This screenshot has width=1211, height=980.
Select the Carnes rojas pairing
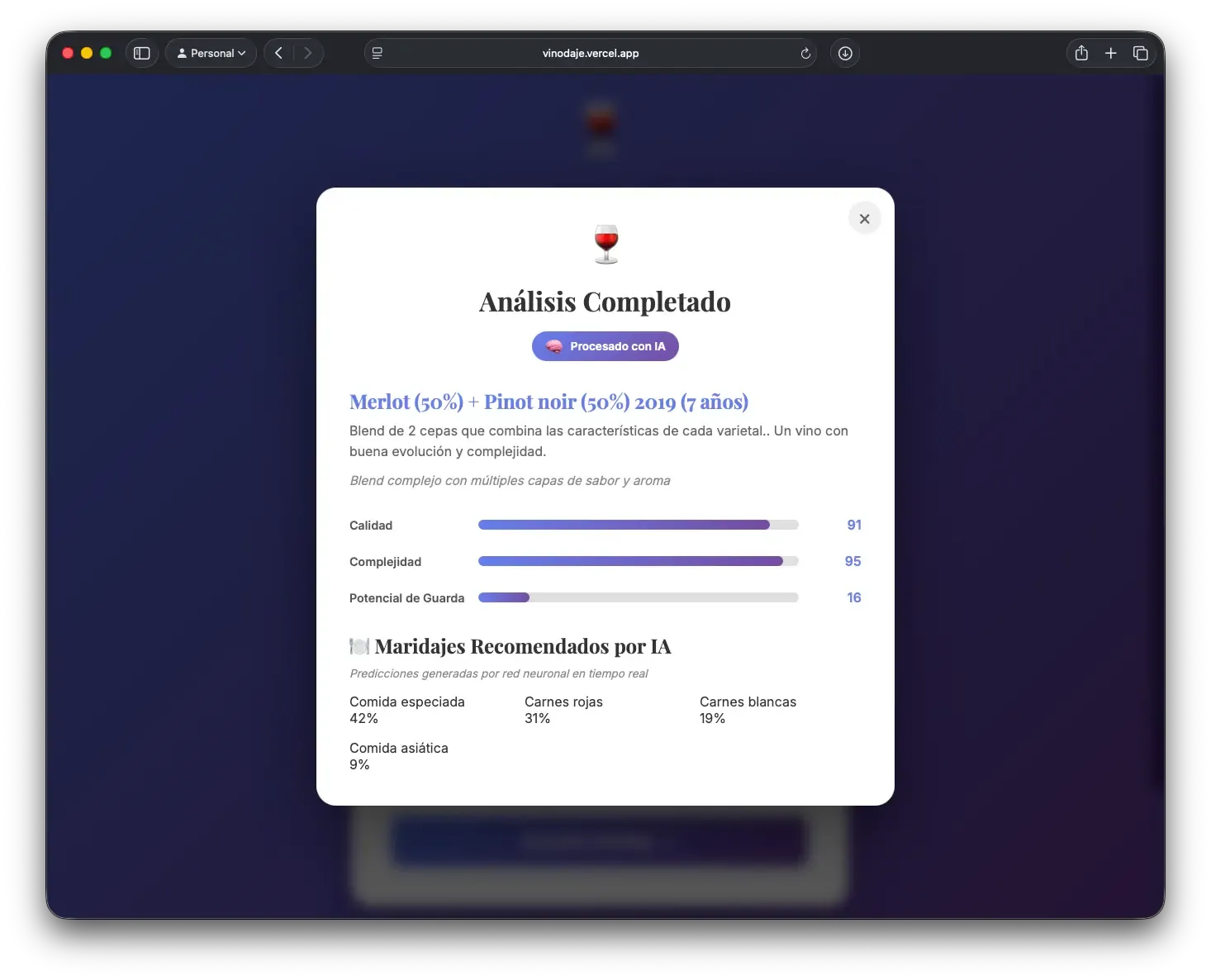click(x=563, y=710)
